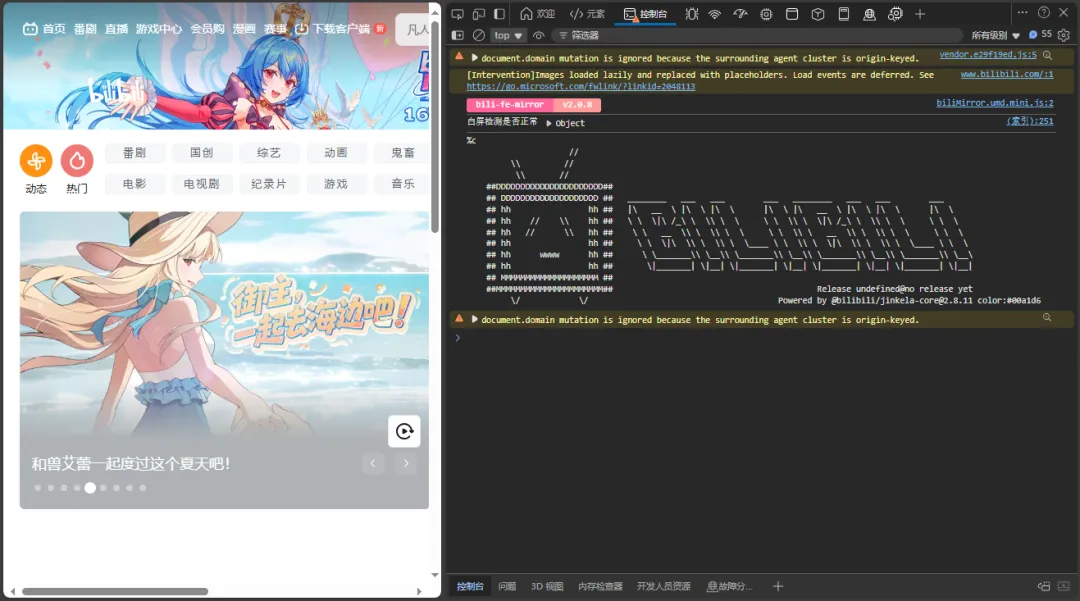Screen dimensions: 1080x601
Task: Open the 开发人员资源 drawer tab
Action: click(x=663, y=587)
